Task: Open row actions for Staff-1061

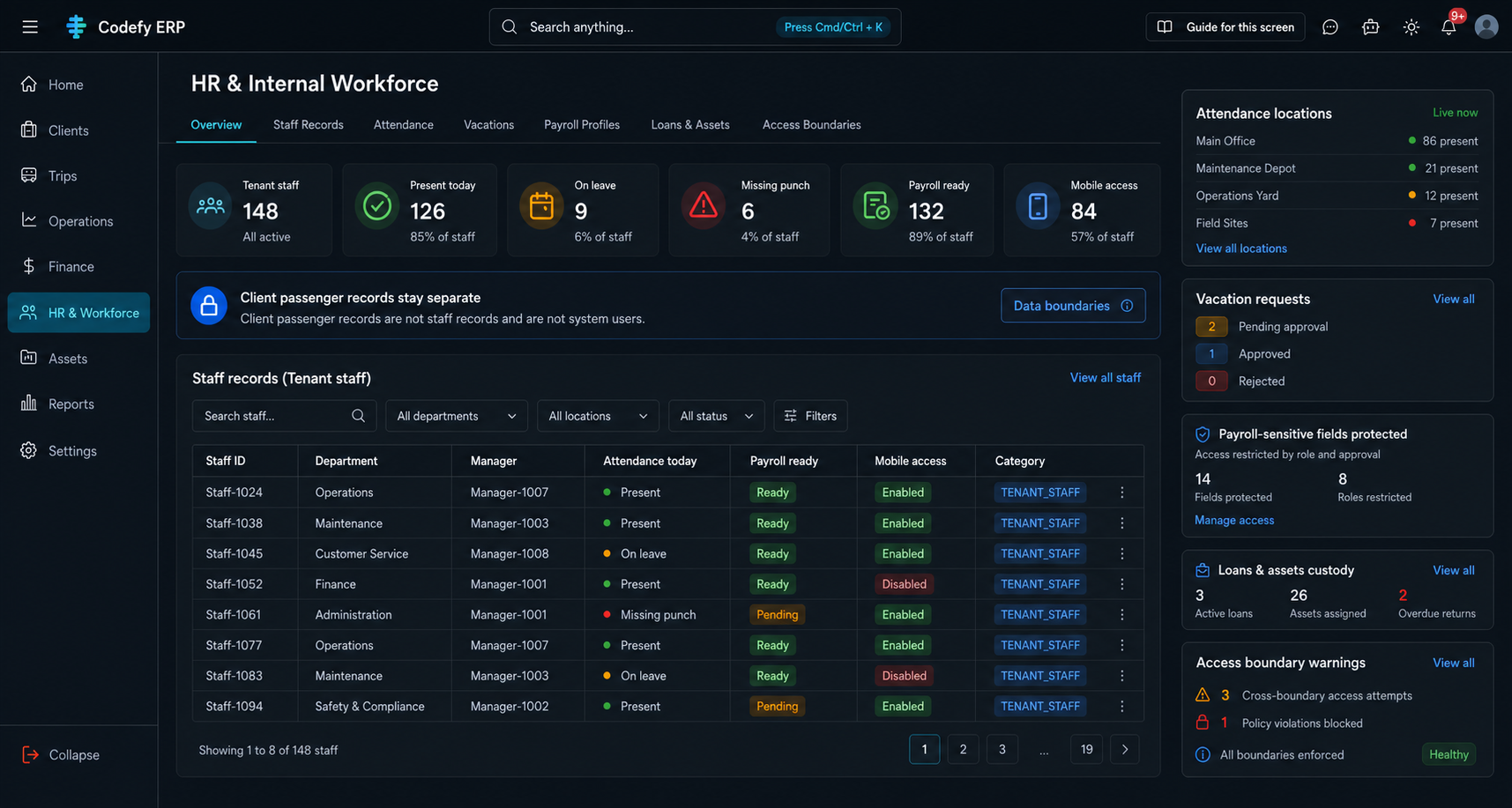Action: pyautogui.click(x=1122, y=615)
